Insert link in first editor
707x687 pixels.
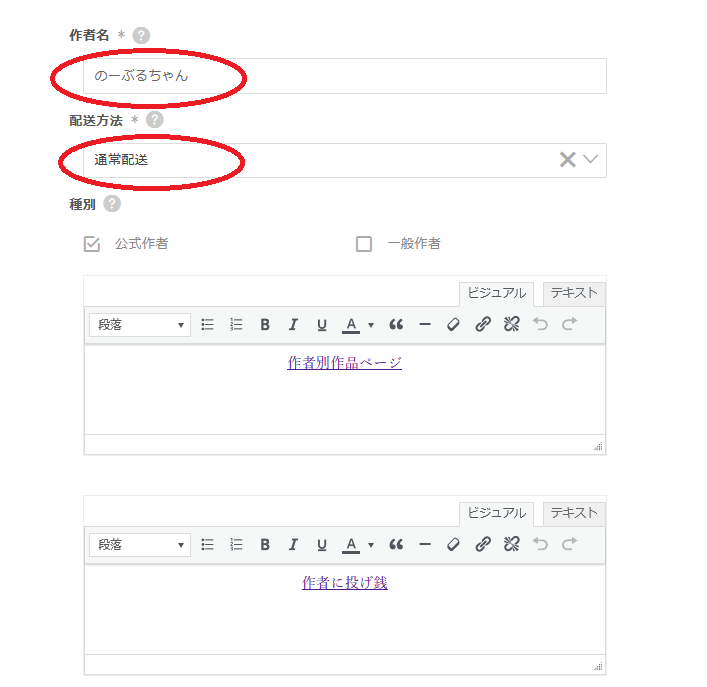[483, 324]
